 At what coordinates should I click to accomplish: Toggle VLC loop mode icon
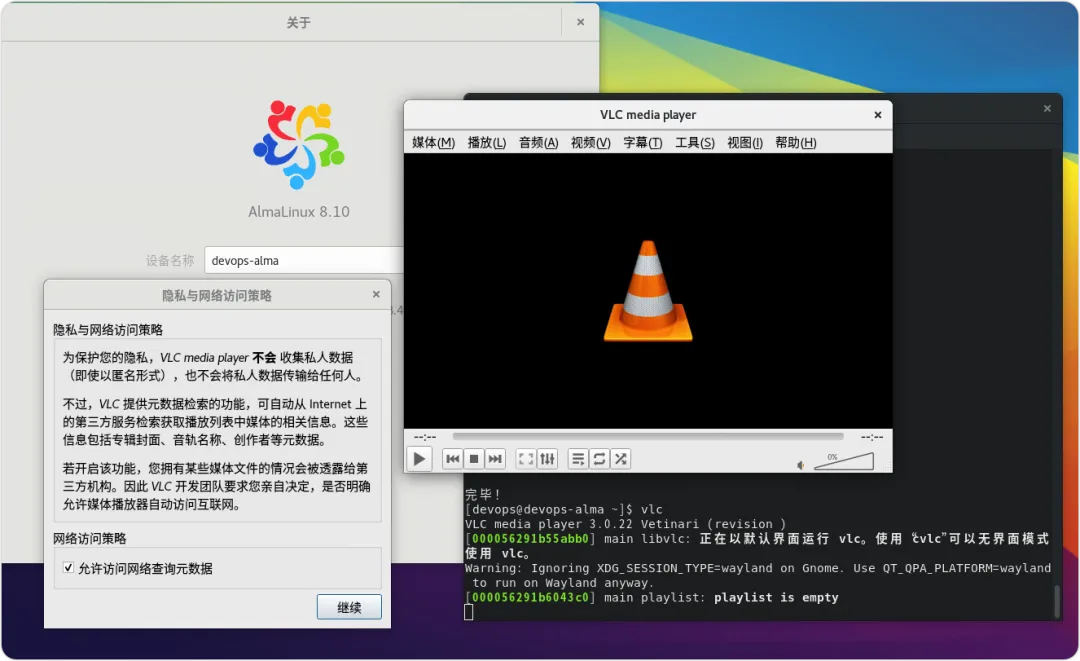click(599, 459)
